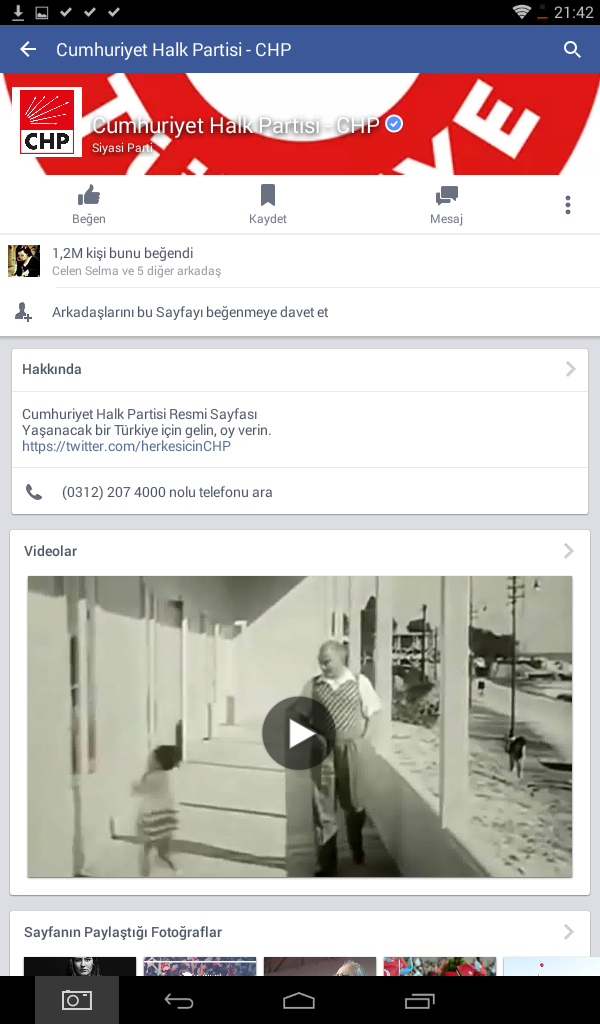Expand the Videolar section chevron

[569, 551]
